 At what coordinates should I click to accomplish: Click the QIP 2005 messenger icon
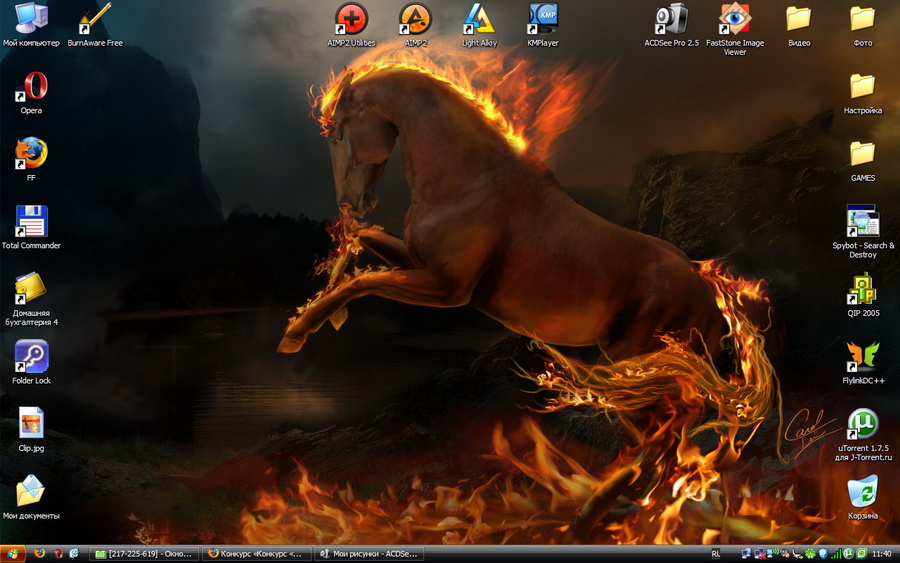pos(863,289)
